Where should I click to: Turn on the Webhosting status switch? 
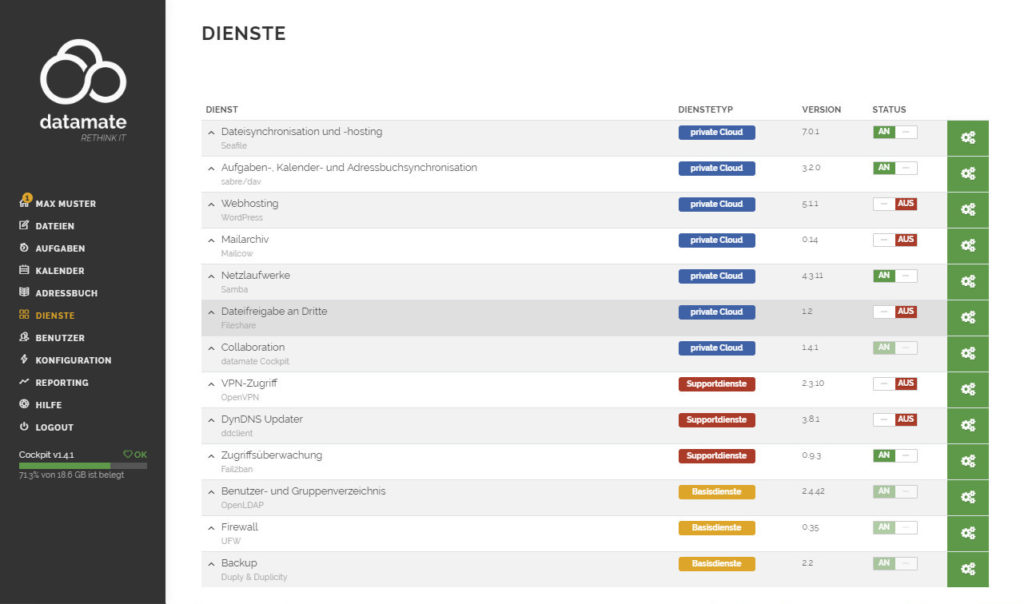pos(895,204)
